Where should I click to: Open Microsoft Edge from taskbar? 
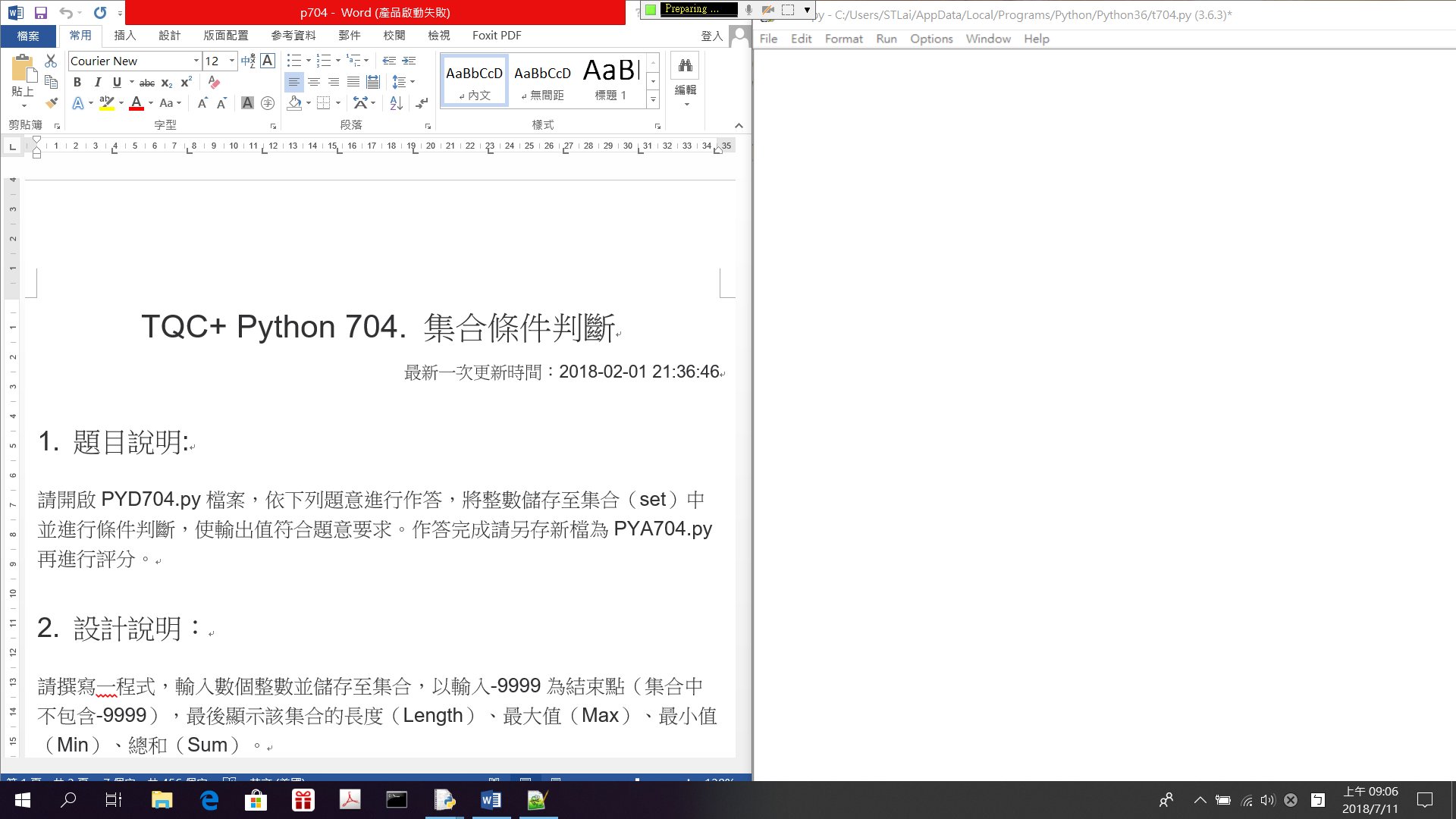(x=209, y=799)
